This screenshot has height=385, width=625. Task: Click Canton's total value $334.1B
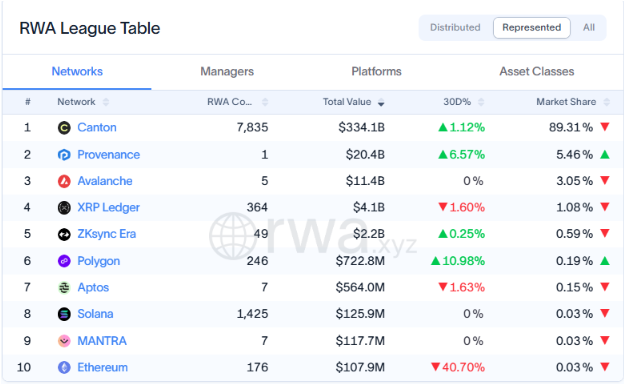click(x=362, y=128)
